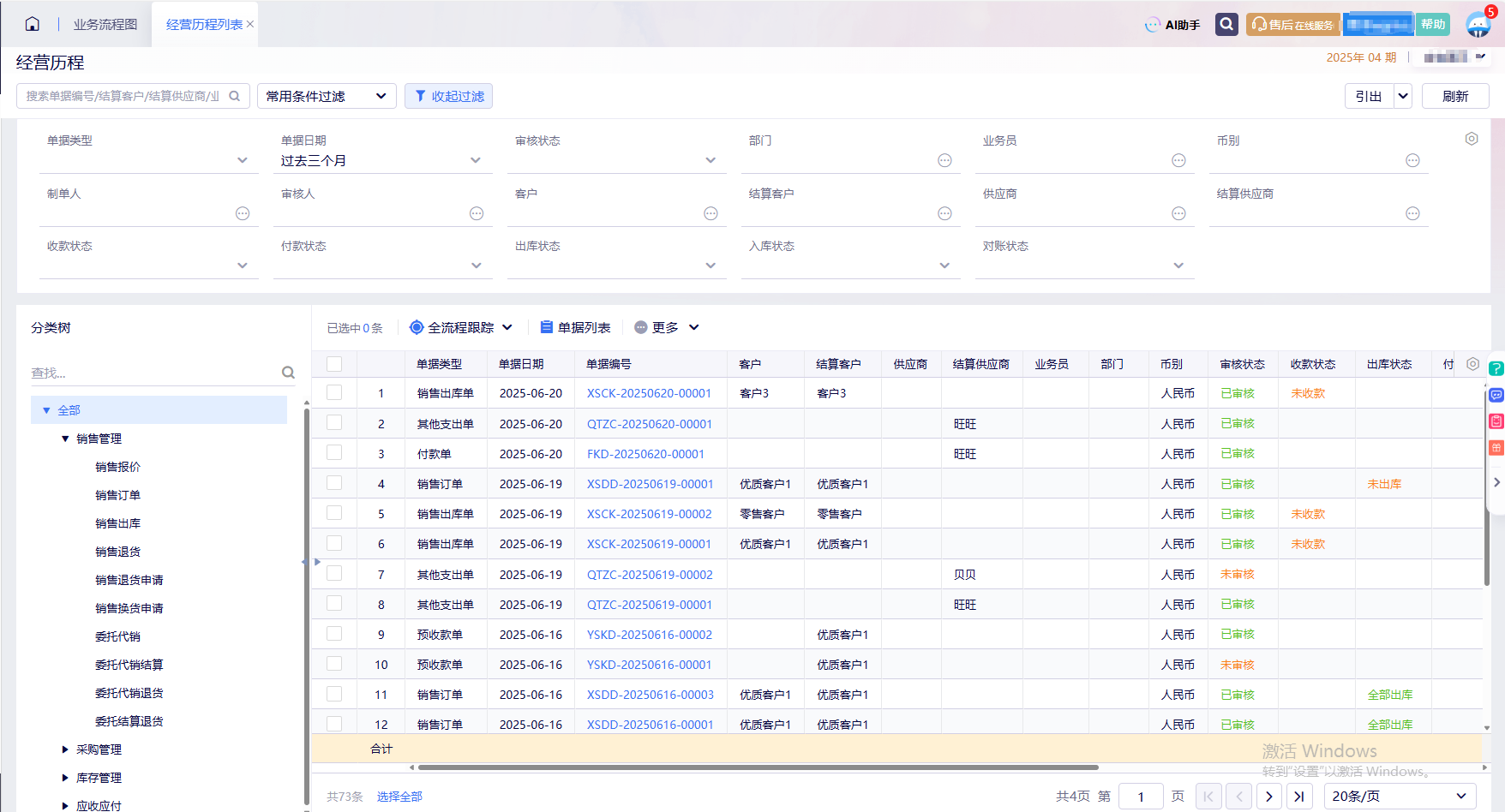Expand the right side panel arrow
Viewport: 1505px width, 812px height.
pos(1496,482)
